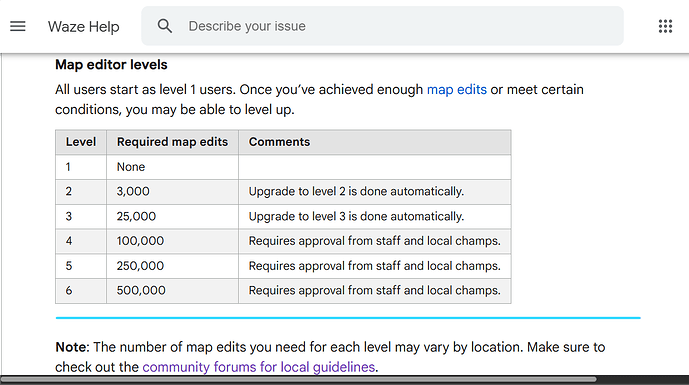
Task: Open the map edits link
Action: 457,90
